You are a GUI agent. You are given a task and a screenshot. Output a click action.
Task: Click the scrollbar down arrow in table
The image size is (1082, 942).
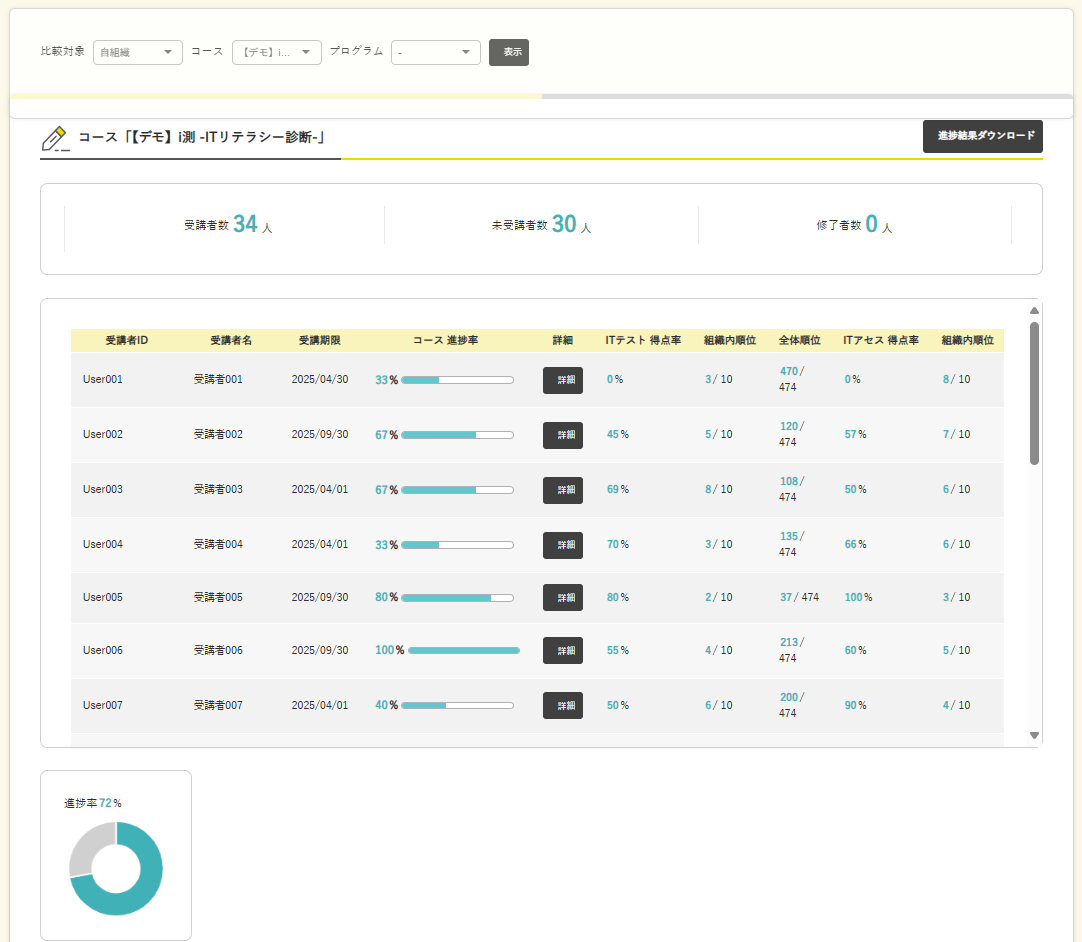click(x=1034, y=735)
